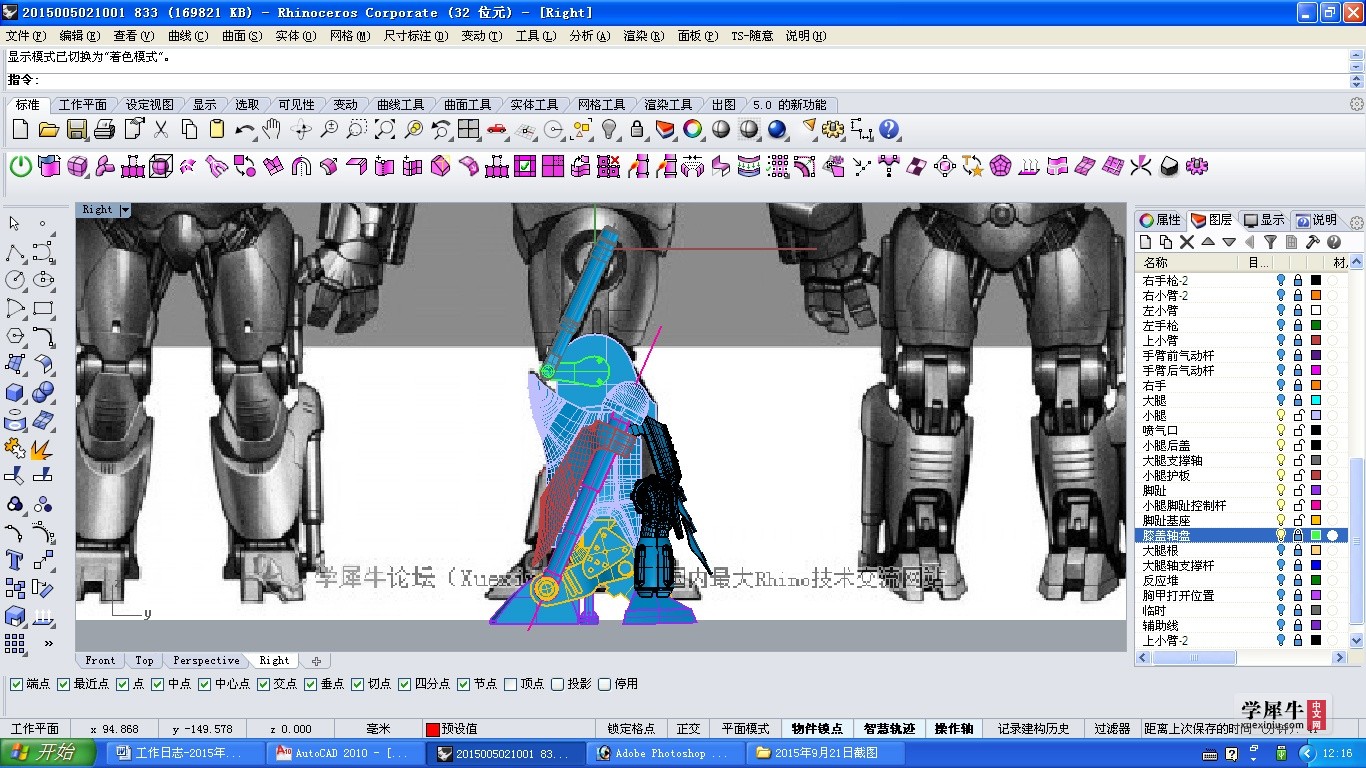Select the arrow pointer tool in left sidebar
The width and height of the screenshot is (1366, 768).
click(14, 224)
